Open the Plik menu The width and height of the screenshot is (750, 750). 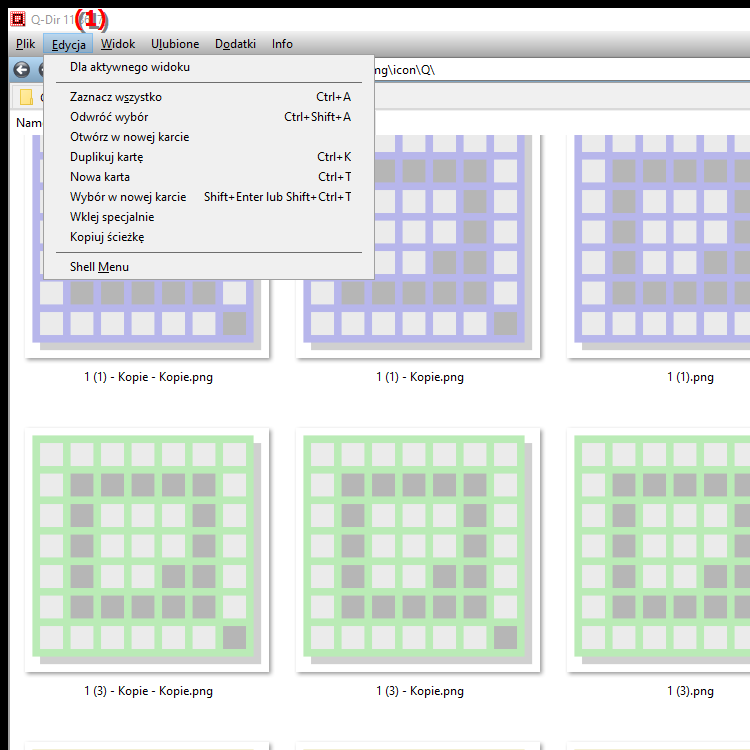[25, 44]
